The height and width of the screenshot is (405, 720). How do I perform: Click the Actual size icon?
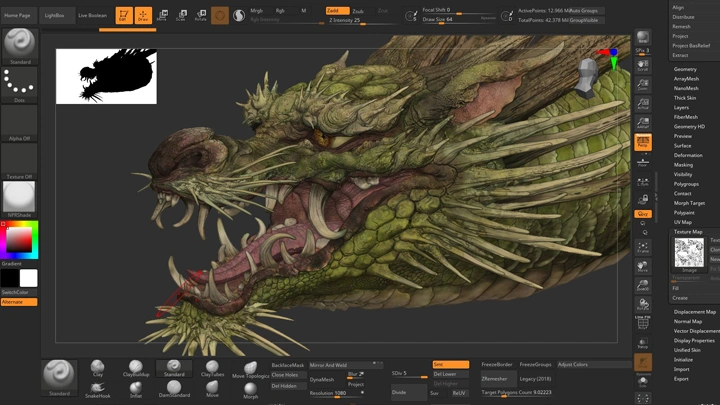click(x=643, y=104)
